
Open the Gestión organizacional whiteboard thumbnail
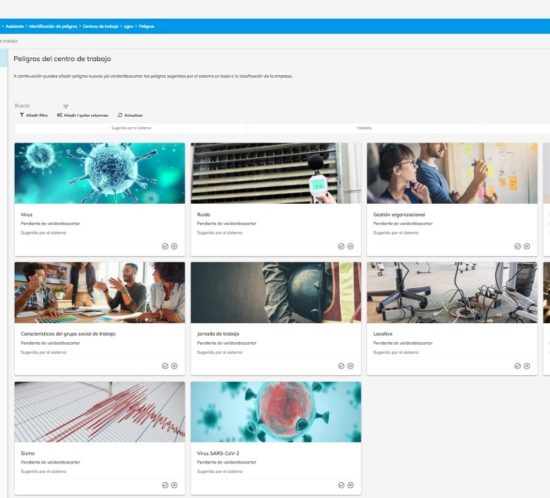coord(452,173)
